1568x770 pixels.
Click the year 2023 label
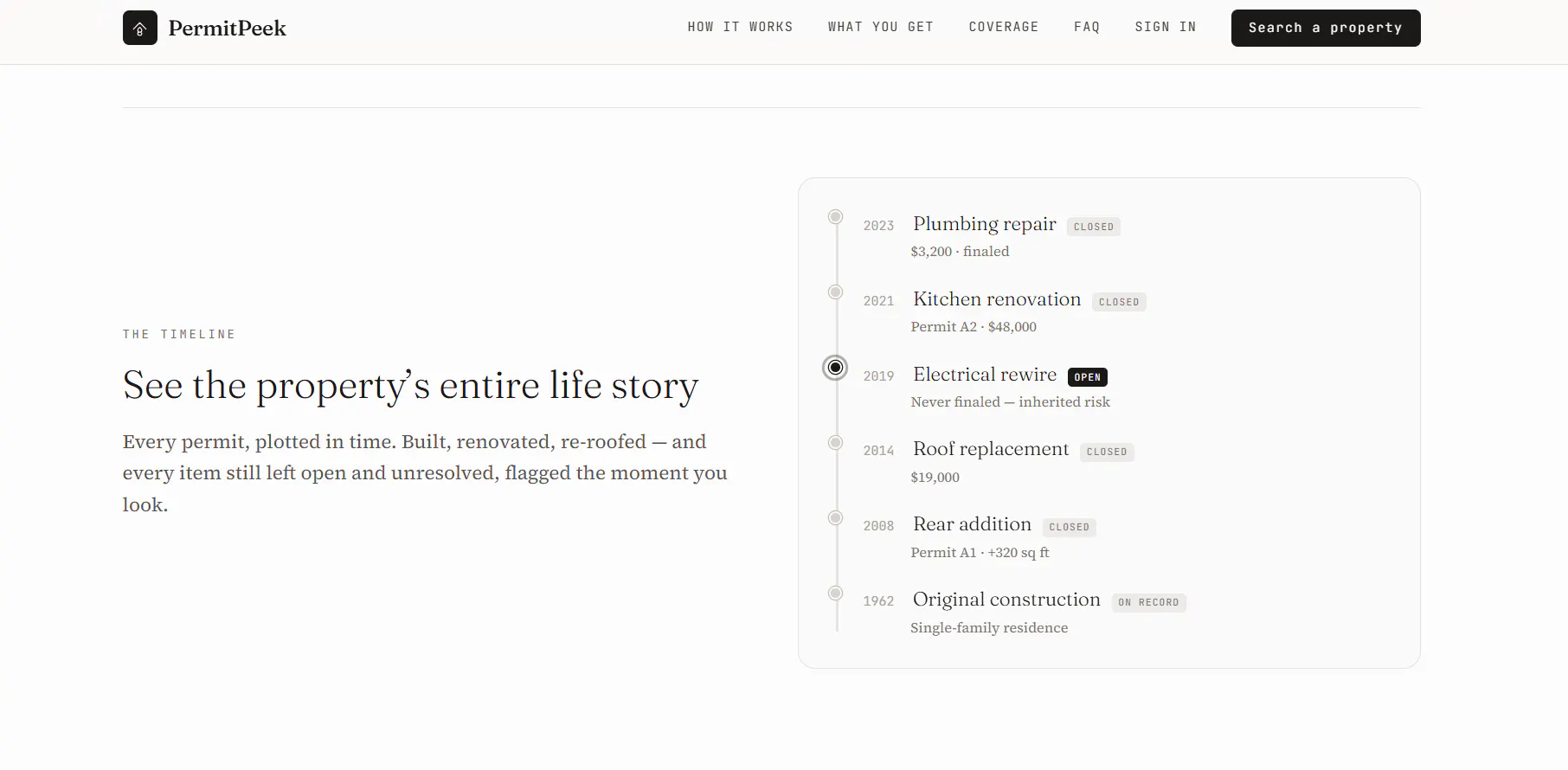[878, 226]
